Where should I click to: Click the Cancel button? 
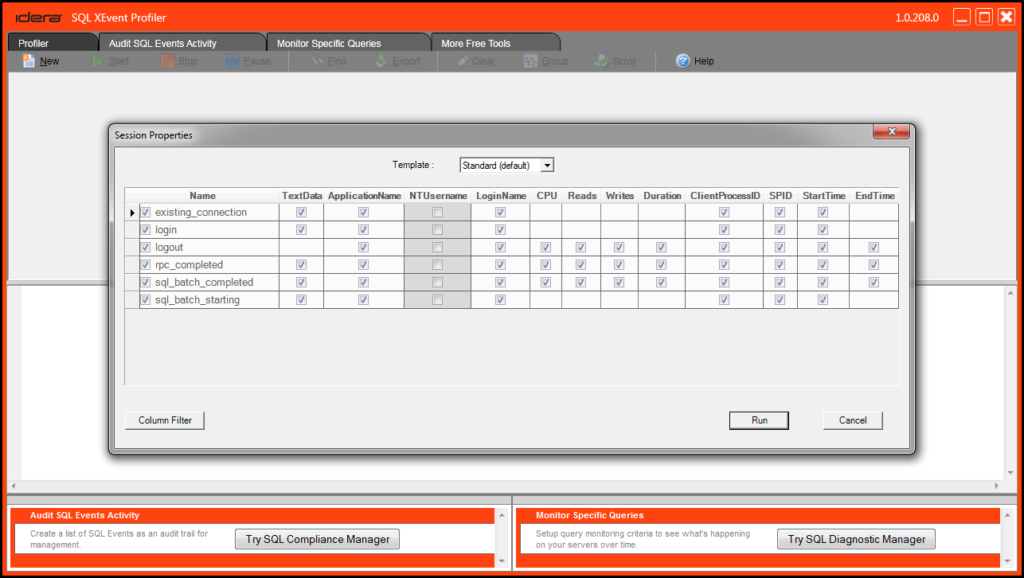(853, 420)
